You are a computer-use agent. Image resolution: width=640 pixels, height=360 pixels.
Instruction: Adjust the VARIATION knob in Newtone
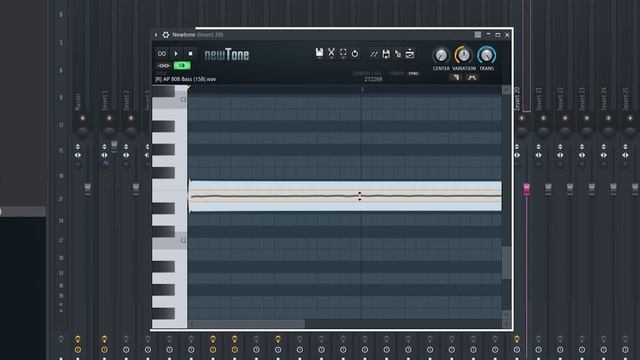point(464,55)
